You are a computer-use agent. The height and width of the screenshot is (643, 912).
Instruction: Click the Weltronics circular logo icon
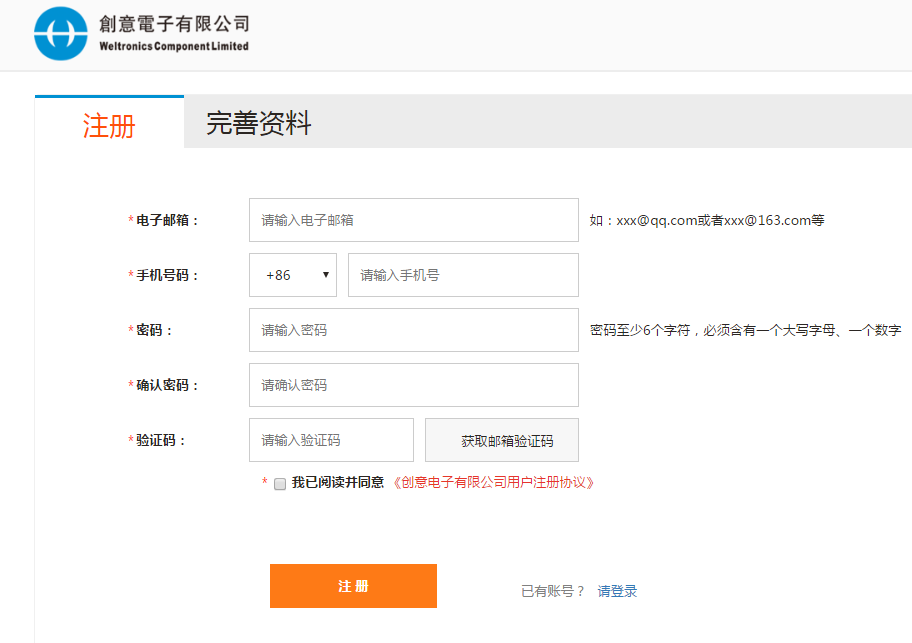pos(61,34)
